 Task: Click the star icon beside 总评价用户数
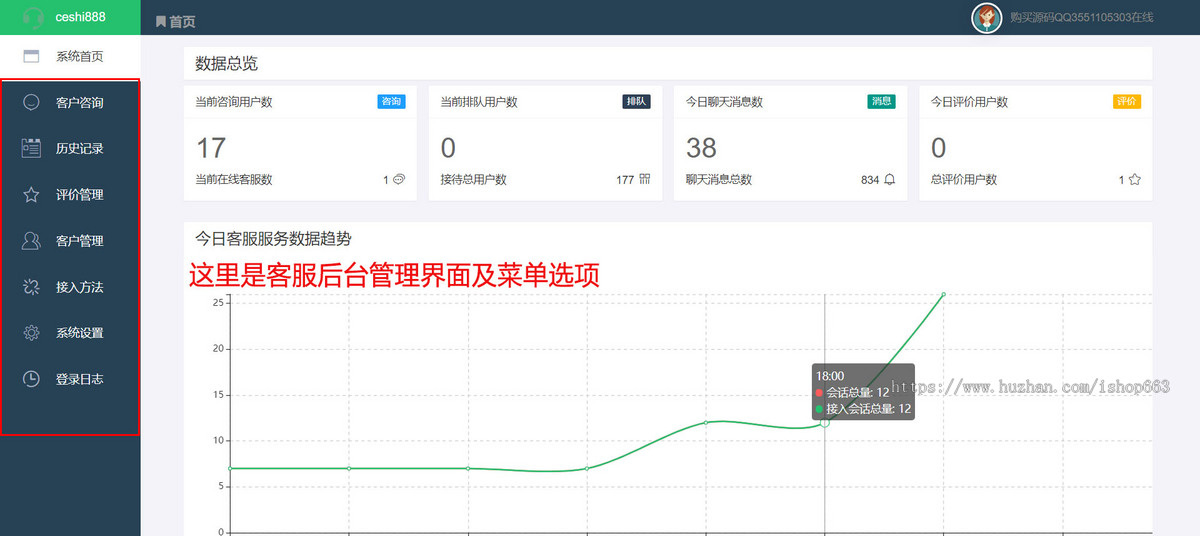pos(1135,180)
